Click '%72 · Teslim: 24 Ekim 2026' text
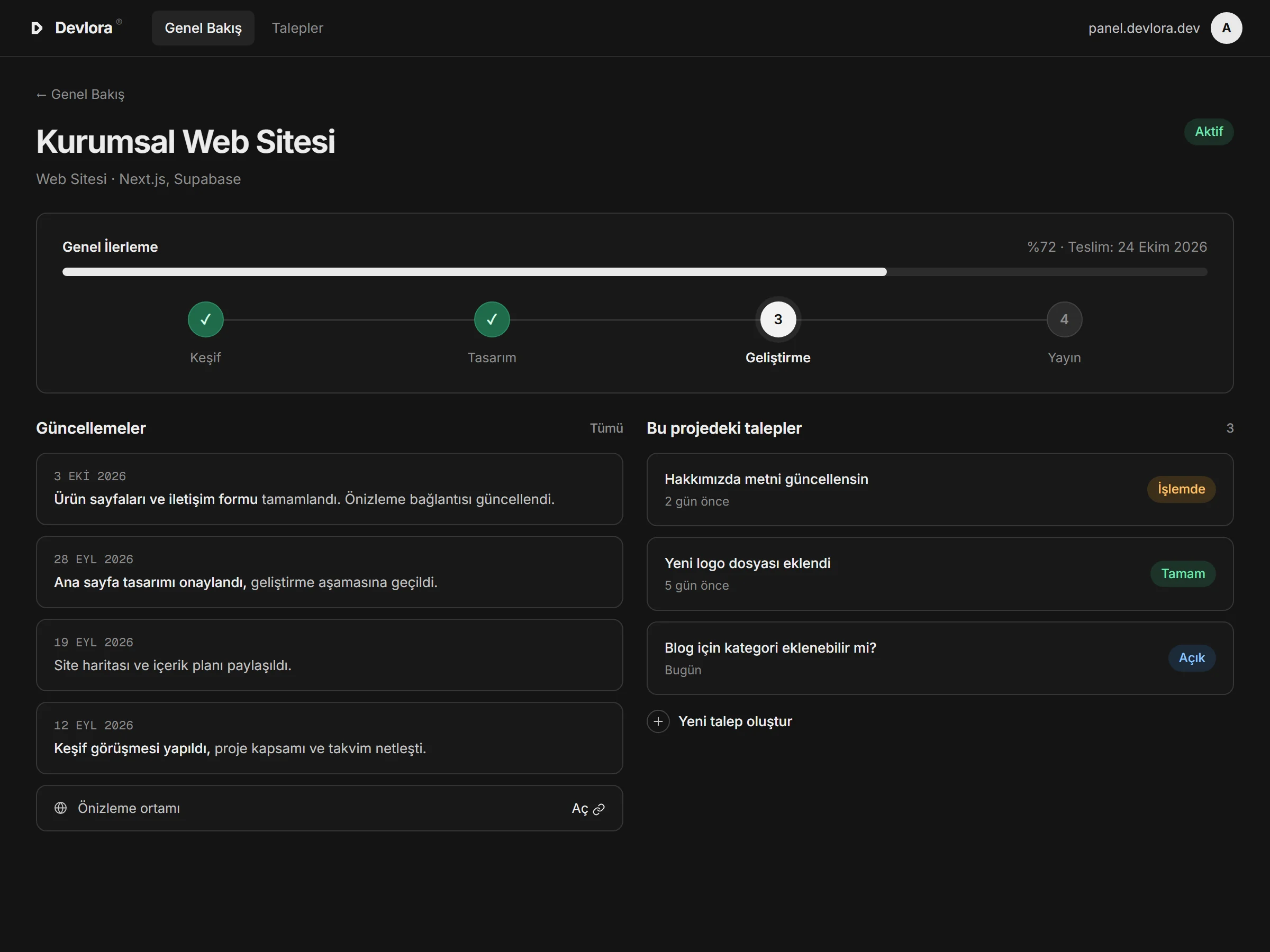1270x952 pixels. point(1117,248)
